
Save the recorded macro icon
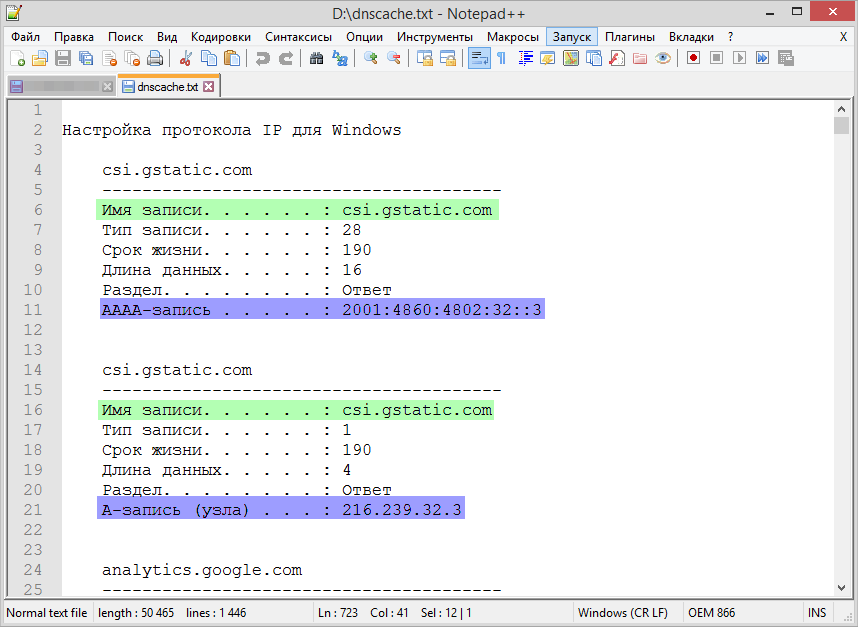pos(786,58)
